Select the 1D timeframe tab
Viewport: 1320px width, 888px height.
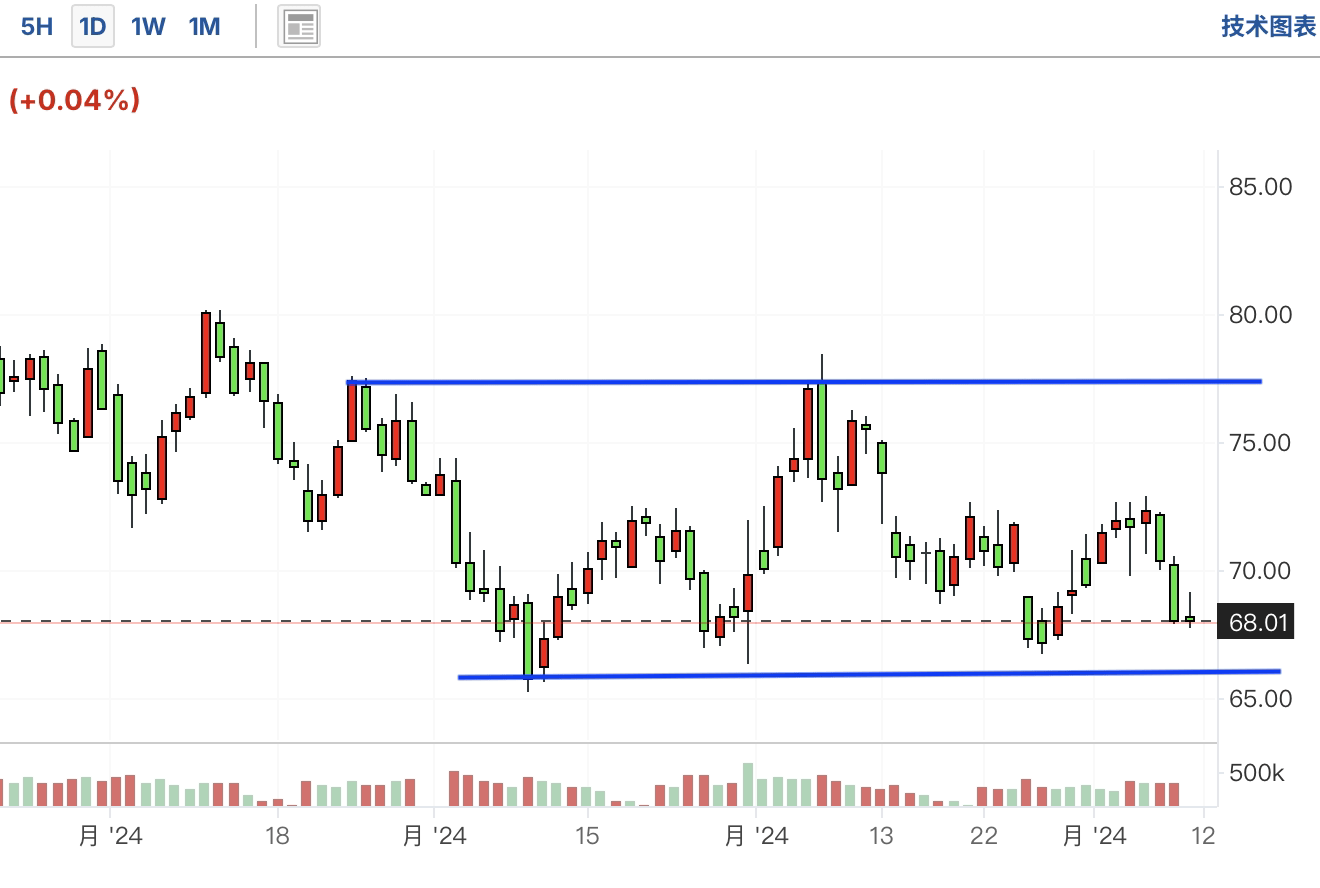click(92, 26)
